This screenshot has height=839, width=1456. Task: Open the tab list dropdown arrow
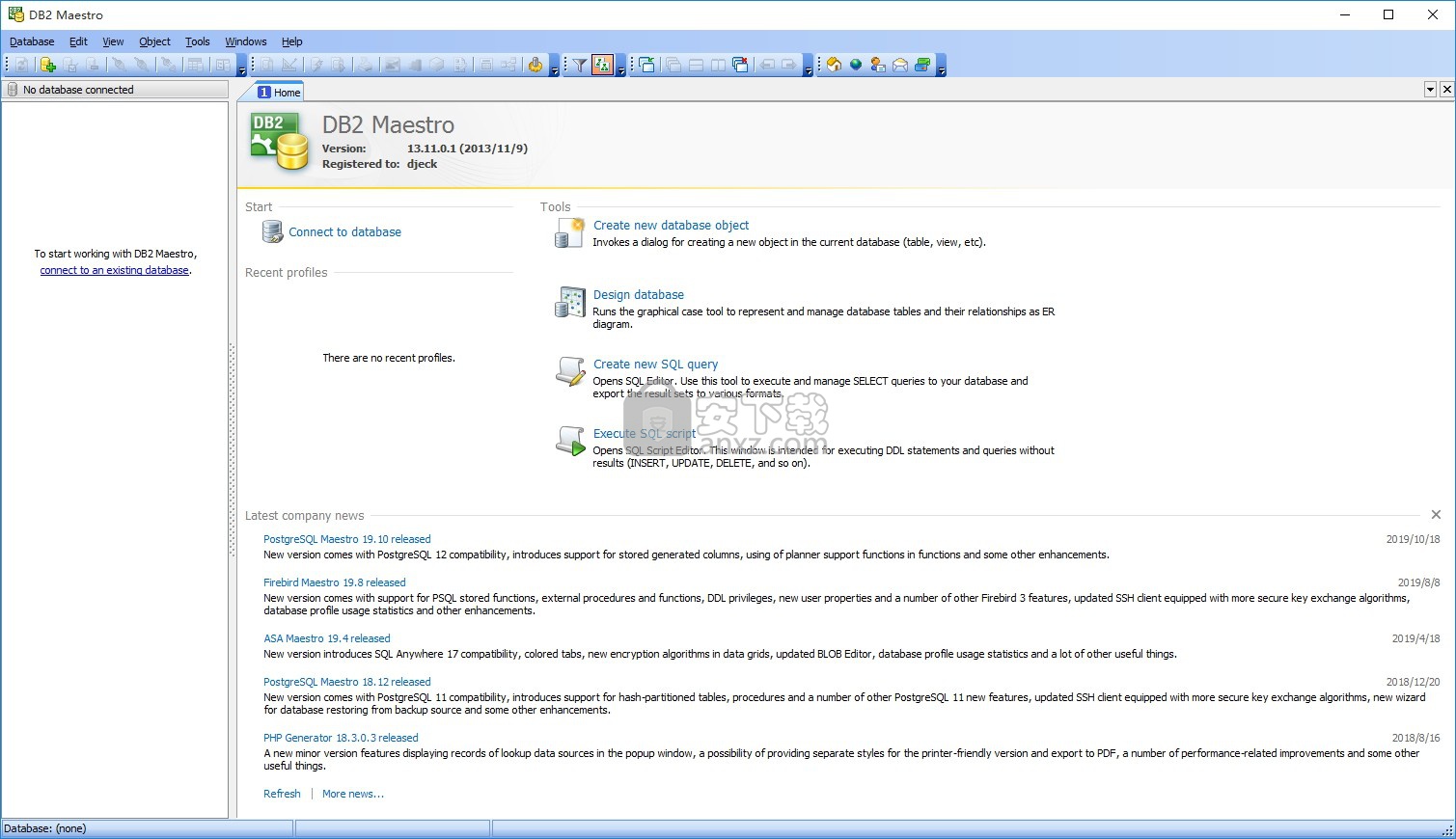(1430, 90)
